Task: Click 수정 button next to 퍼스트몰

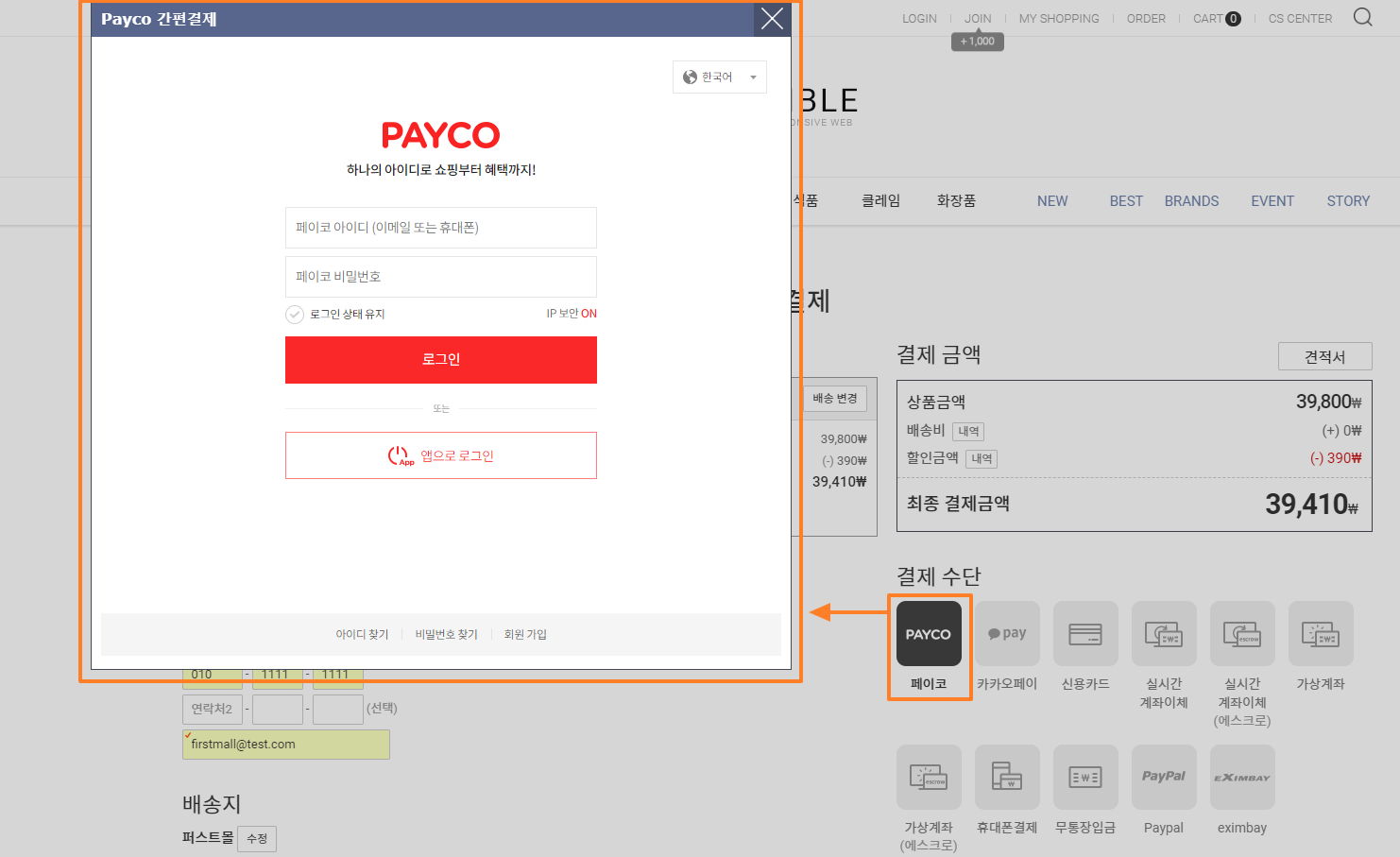Action: coord(257,839)
